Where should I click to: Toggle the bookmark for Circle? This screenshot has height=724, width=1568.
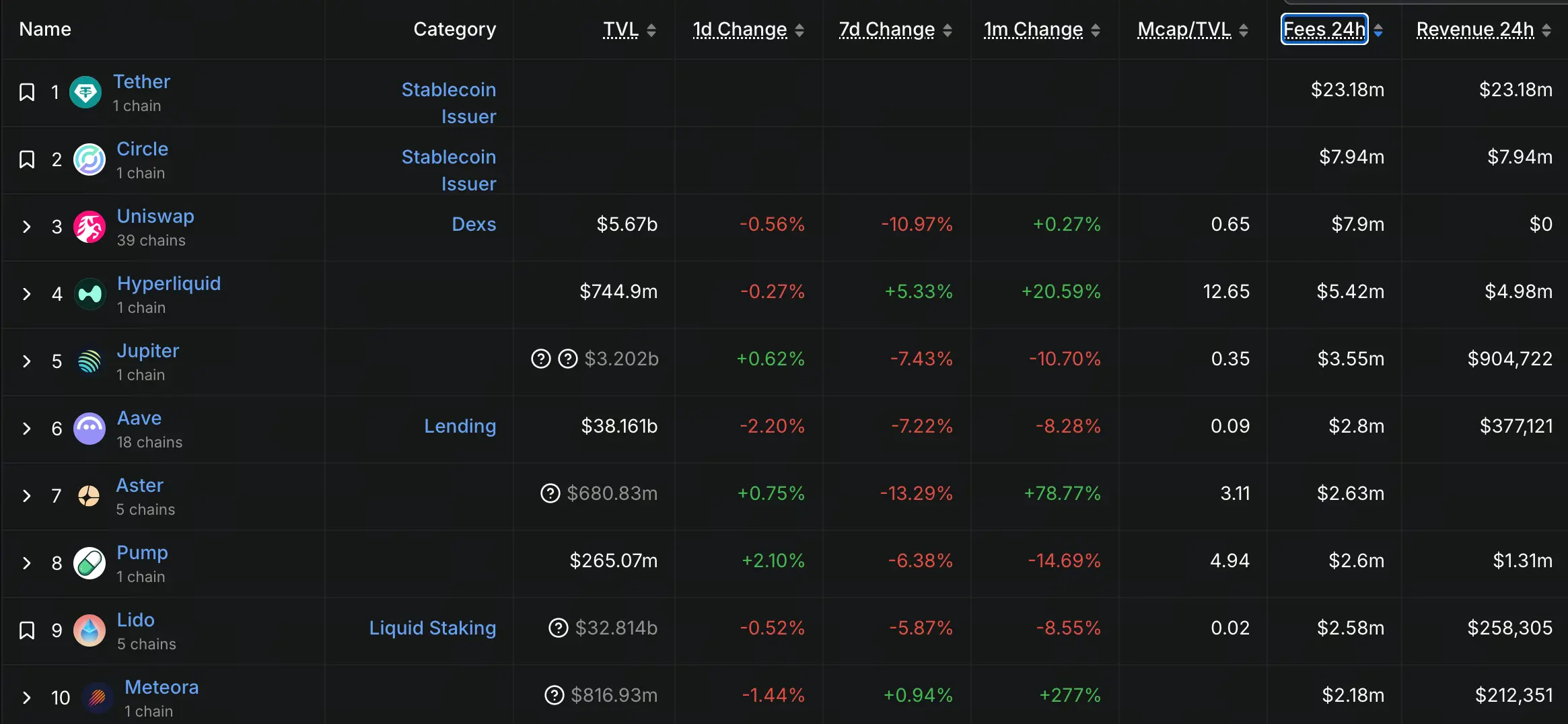(27, 159)
